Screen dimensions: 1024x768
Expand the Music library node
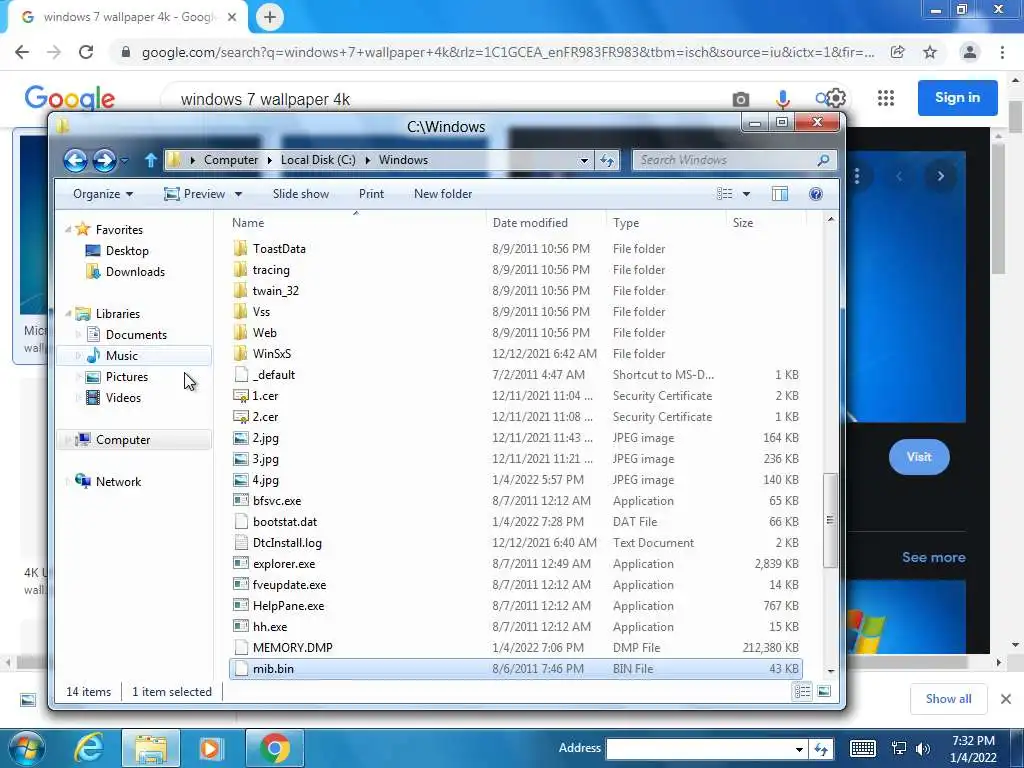(78, 356)
